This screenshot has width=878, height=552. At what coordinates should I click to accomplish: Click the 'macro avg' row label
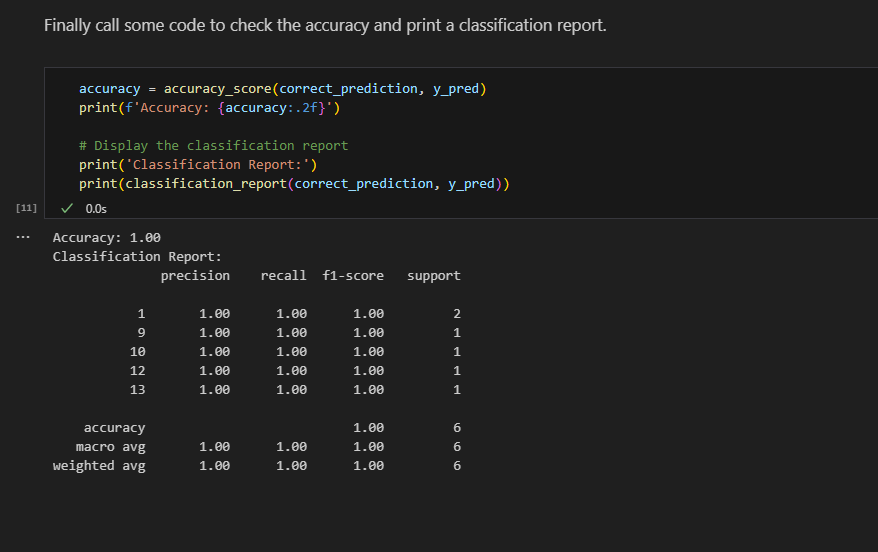[x=110, y=447]
